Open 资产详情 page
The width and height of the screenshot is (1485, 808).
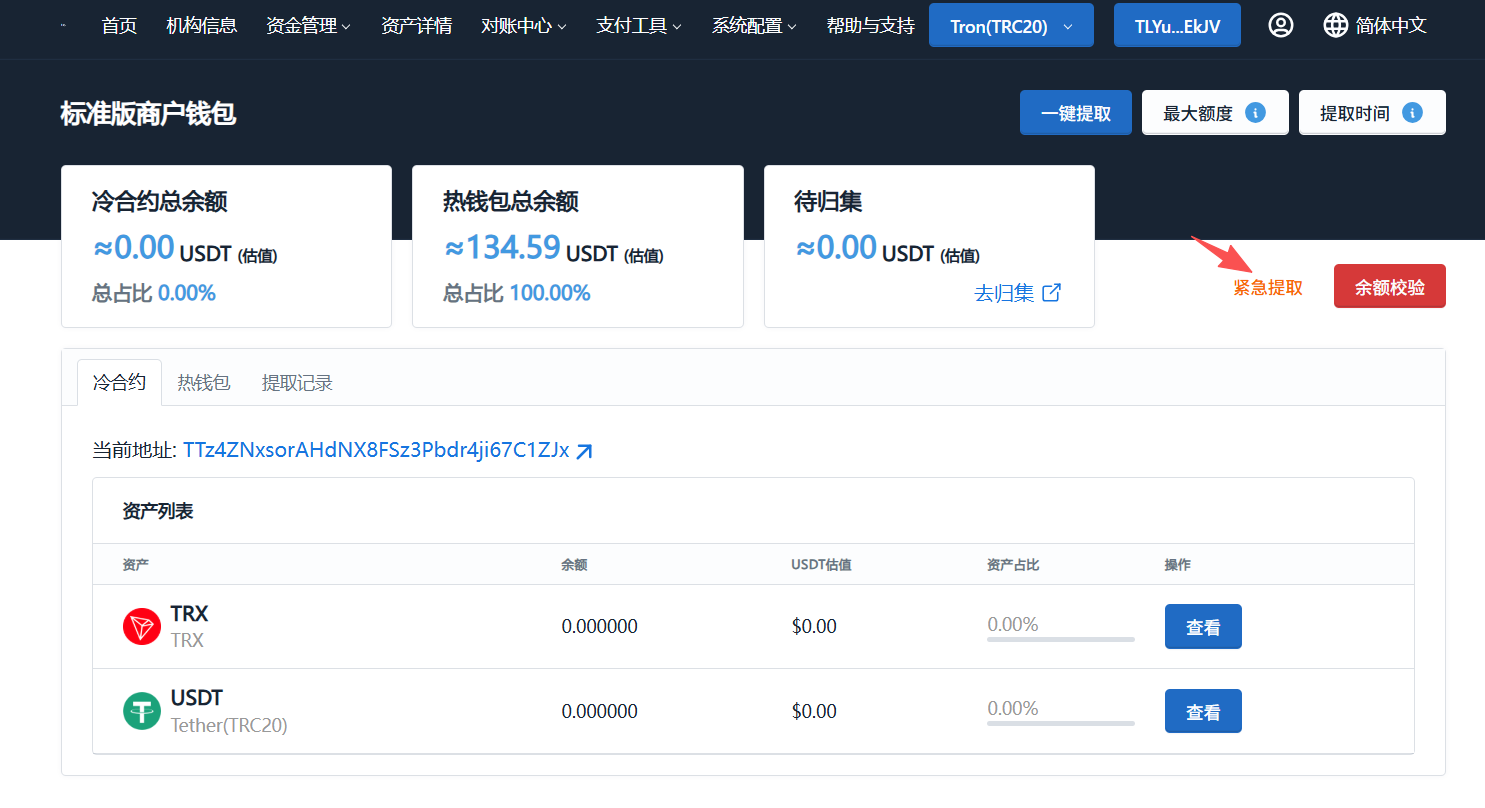(x=416, y=26)
